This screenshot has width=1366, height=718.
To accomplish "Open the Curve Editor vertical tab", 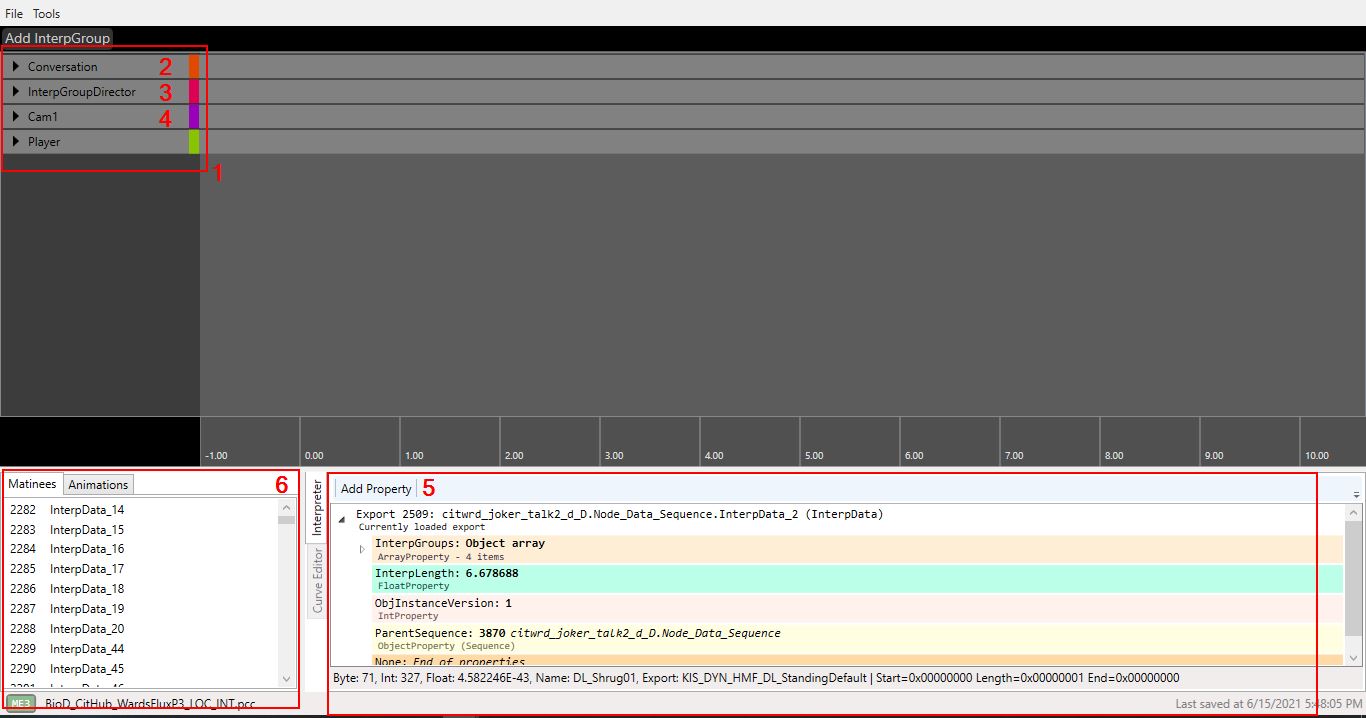I will point(317,580).
